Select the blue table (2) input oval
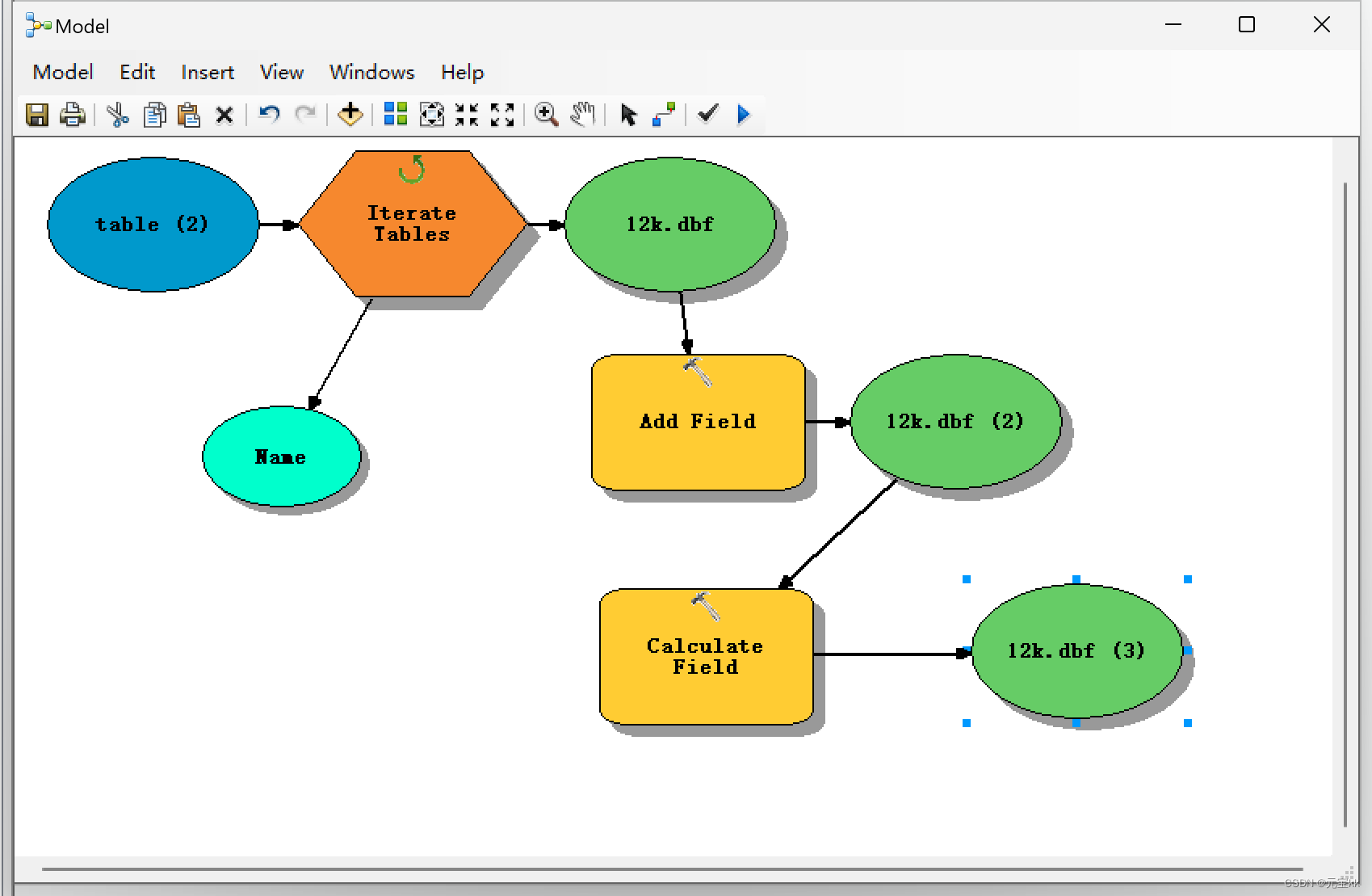1372x896 pixels. 153,224
